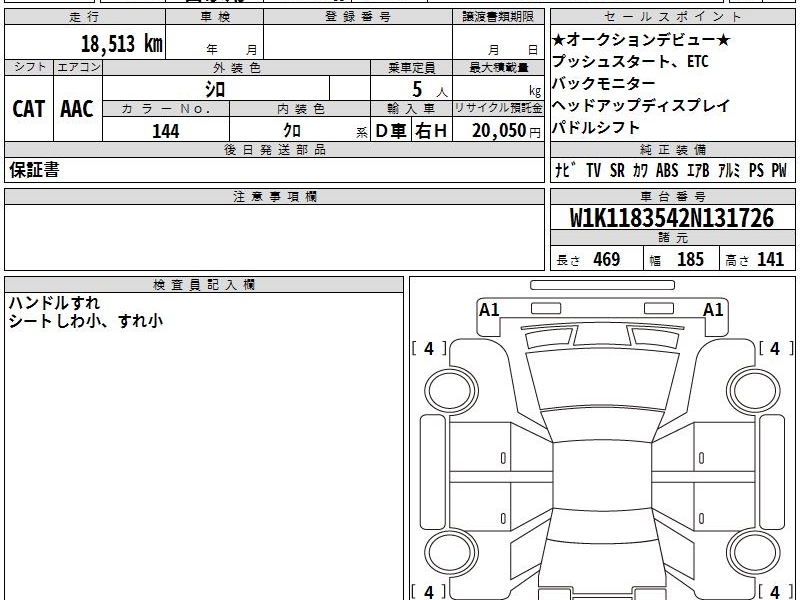The width and height of the screenshot is (800, 600).
Task: Select the 最大積載量 header
Action: pyautogui.click(x=498, y=68)
